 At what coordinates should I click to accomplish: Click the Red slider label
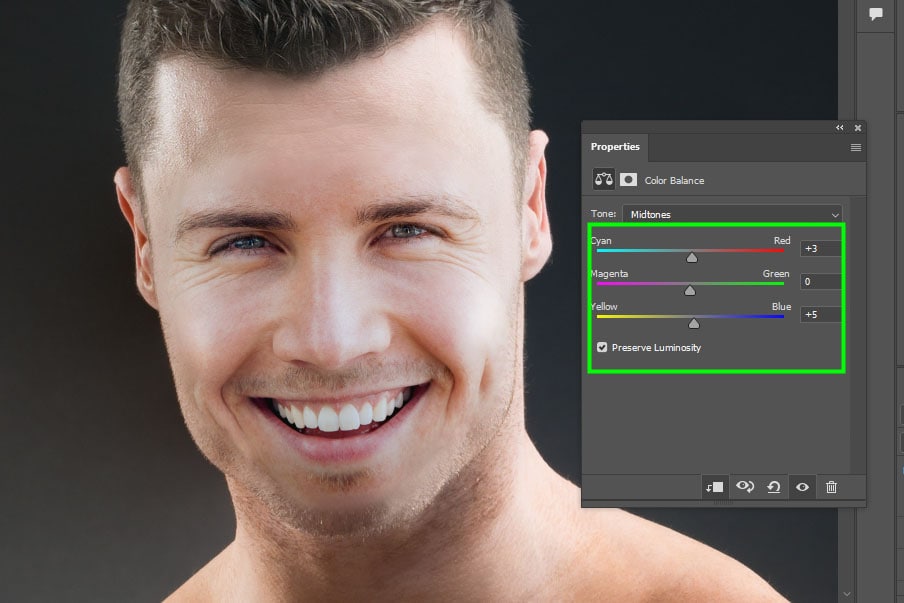pyautogui.click(x=782, y=240)
